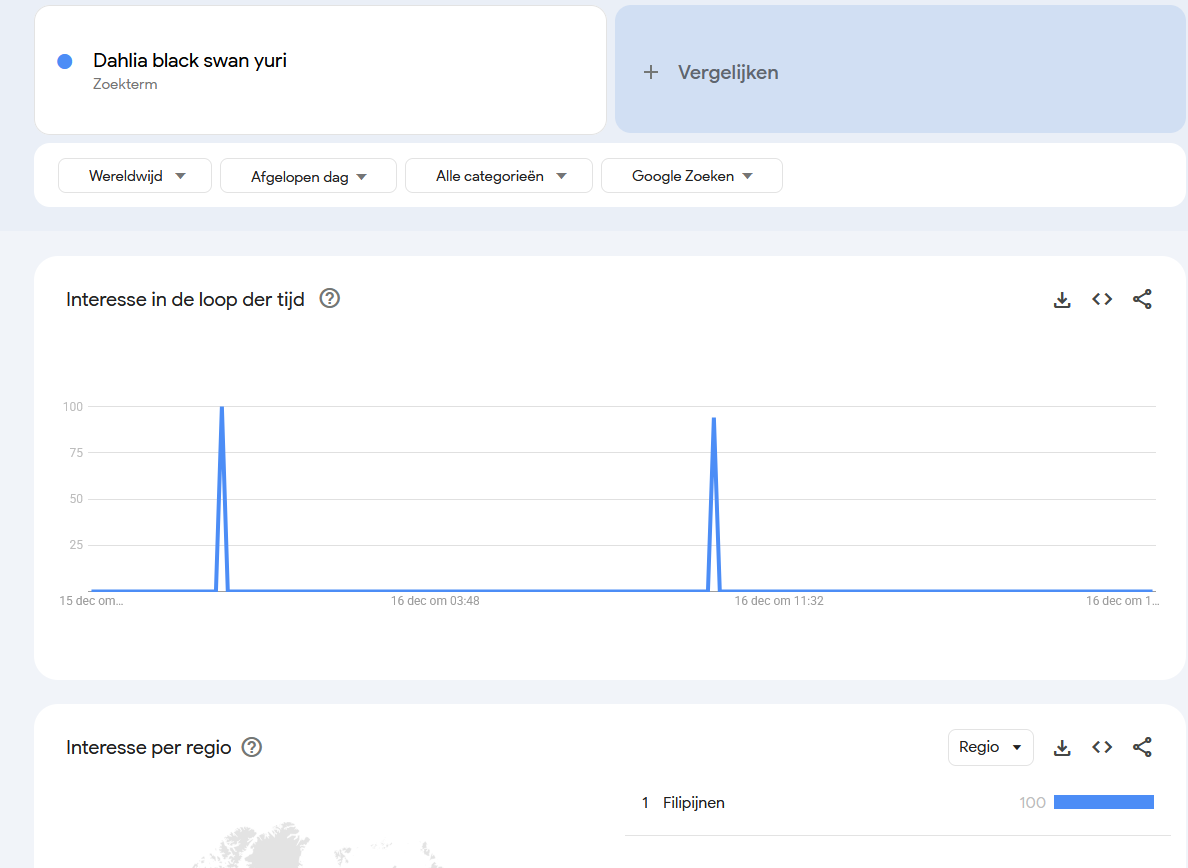Click the Filipijnen region row
This screenshot has height=868, width=1188.
point(898,803)
